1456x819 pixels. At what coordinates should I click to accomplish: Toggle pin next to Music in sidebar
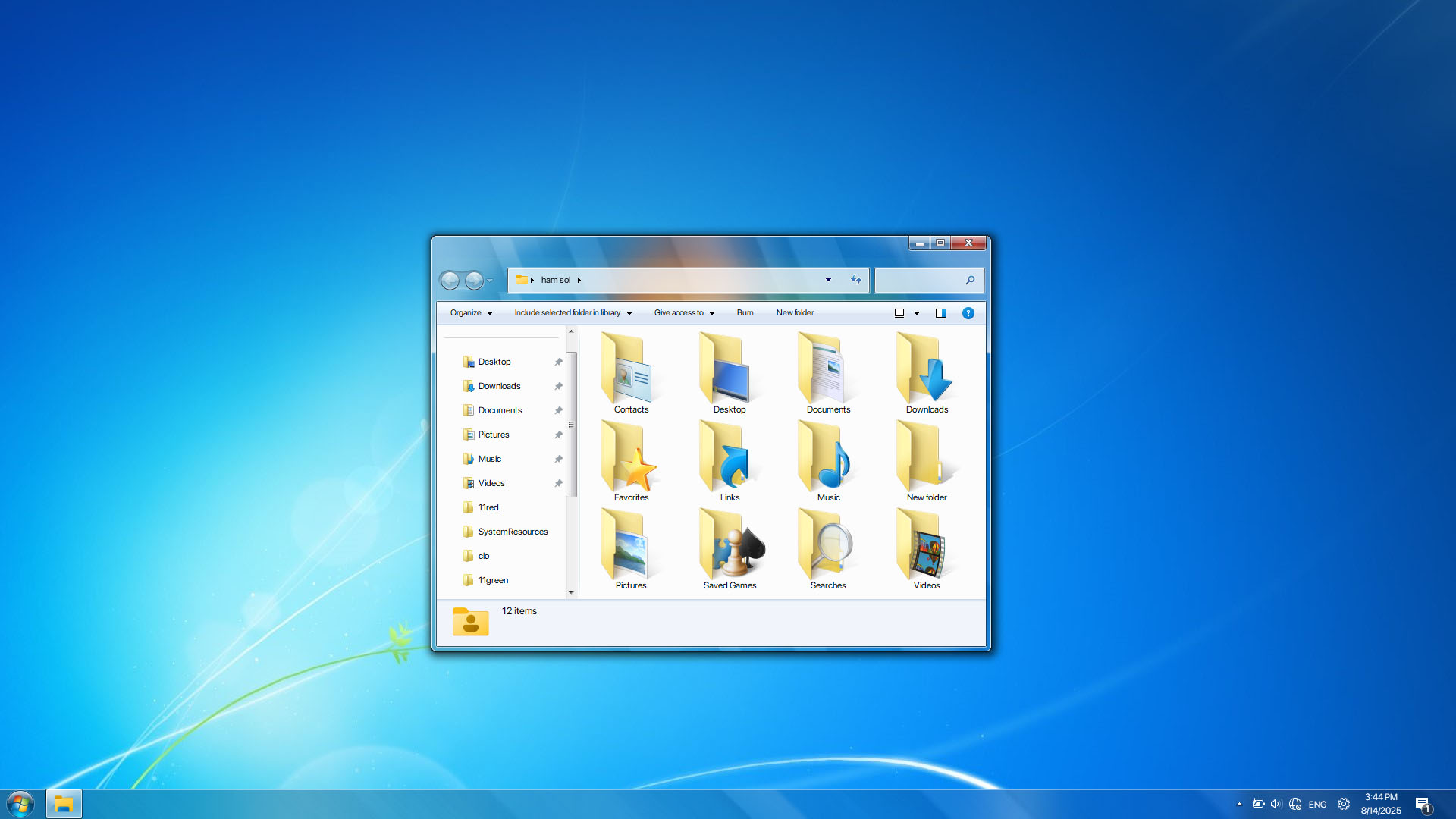pyautogui.click(x=558, y=459)
